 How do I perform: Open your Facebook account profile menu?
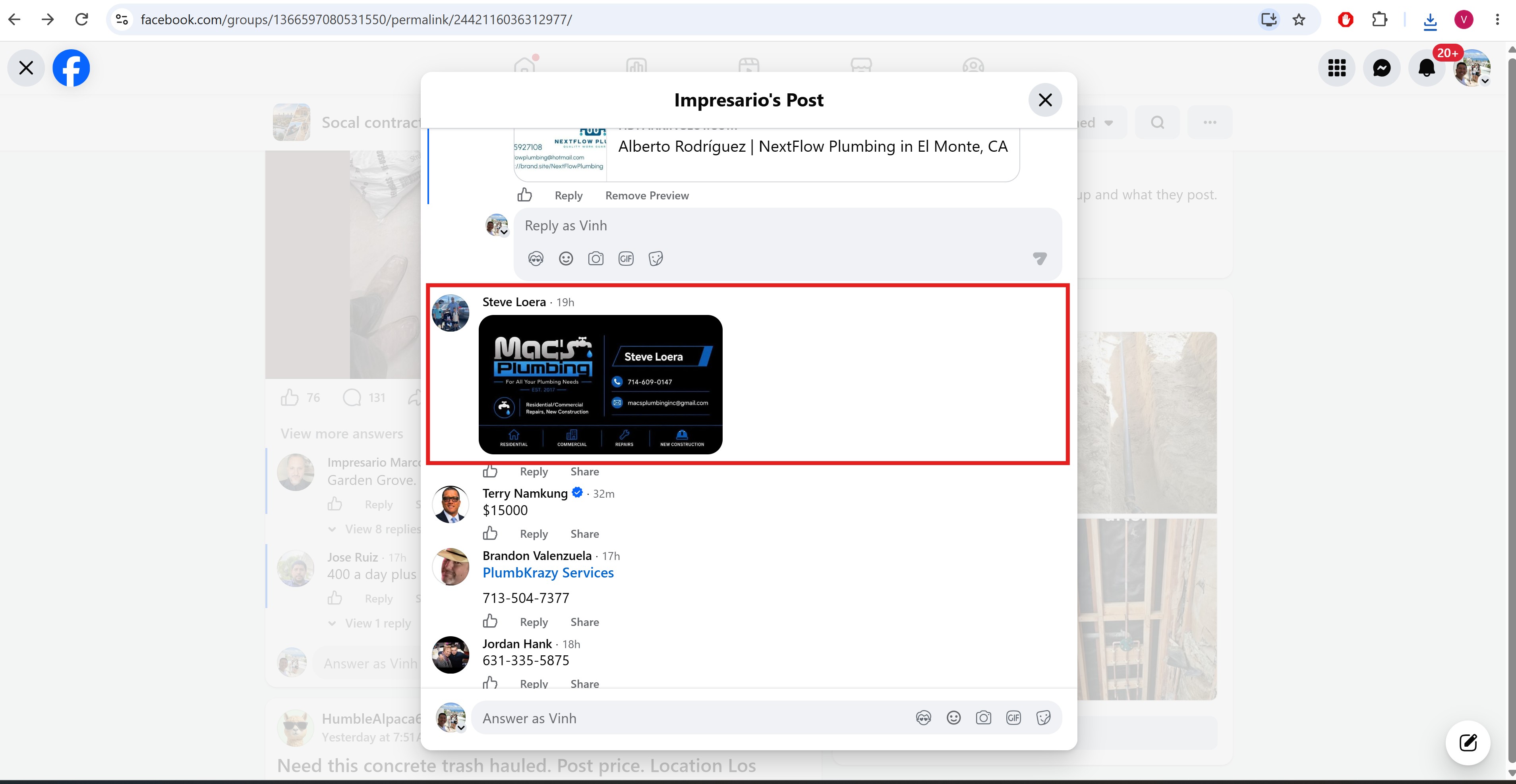pos(1472,68)
